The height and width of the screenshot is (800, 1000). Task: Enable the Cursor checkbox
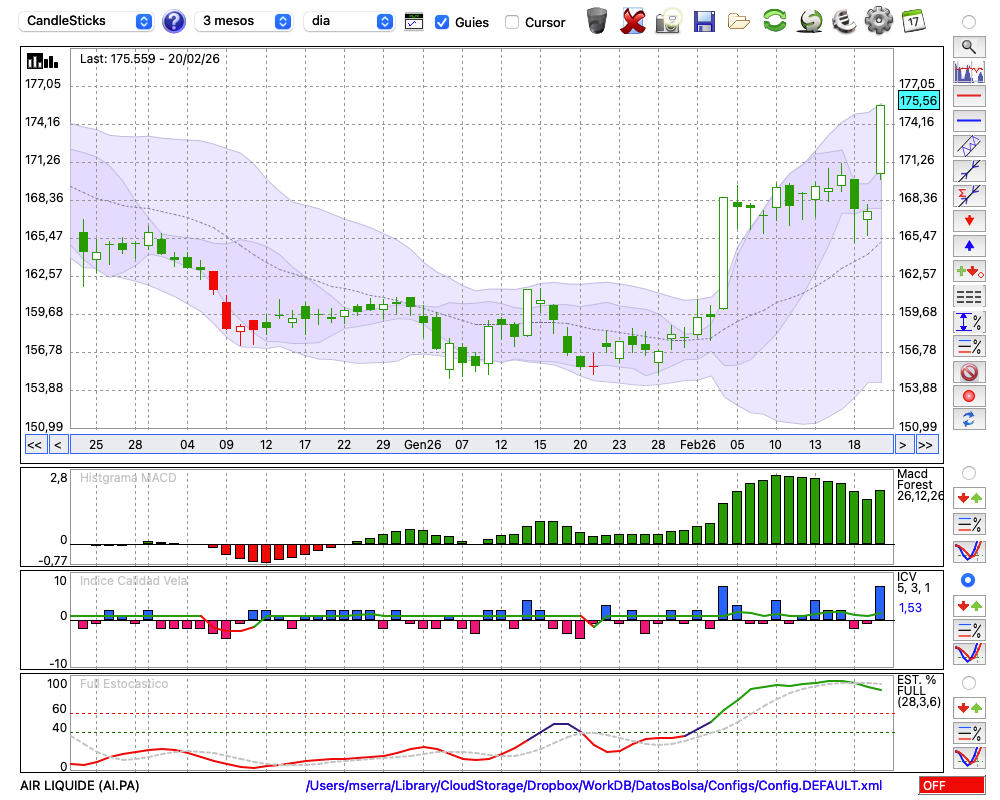click(512, 22)
